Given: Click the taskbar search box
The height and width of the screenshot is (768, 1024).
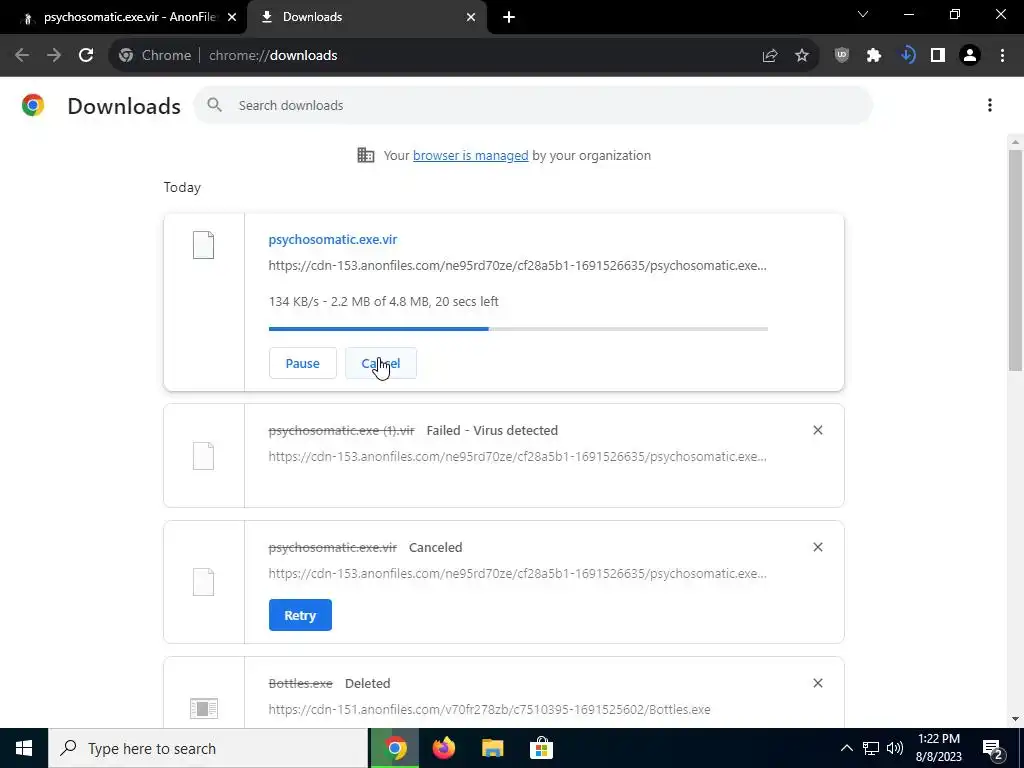Looking at the screenshot, I should point(208,748).
